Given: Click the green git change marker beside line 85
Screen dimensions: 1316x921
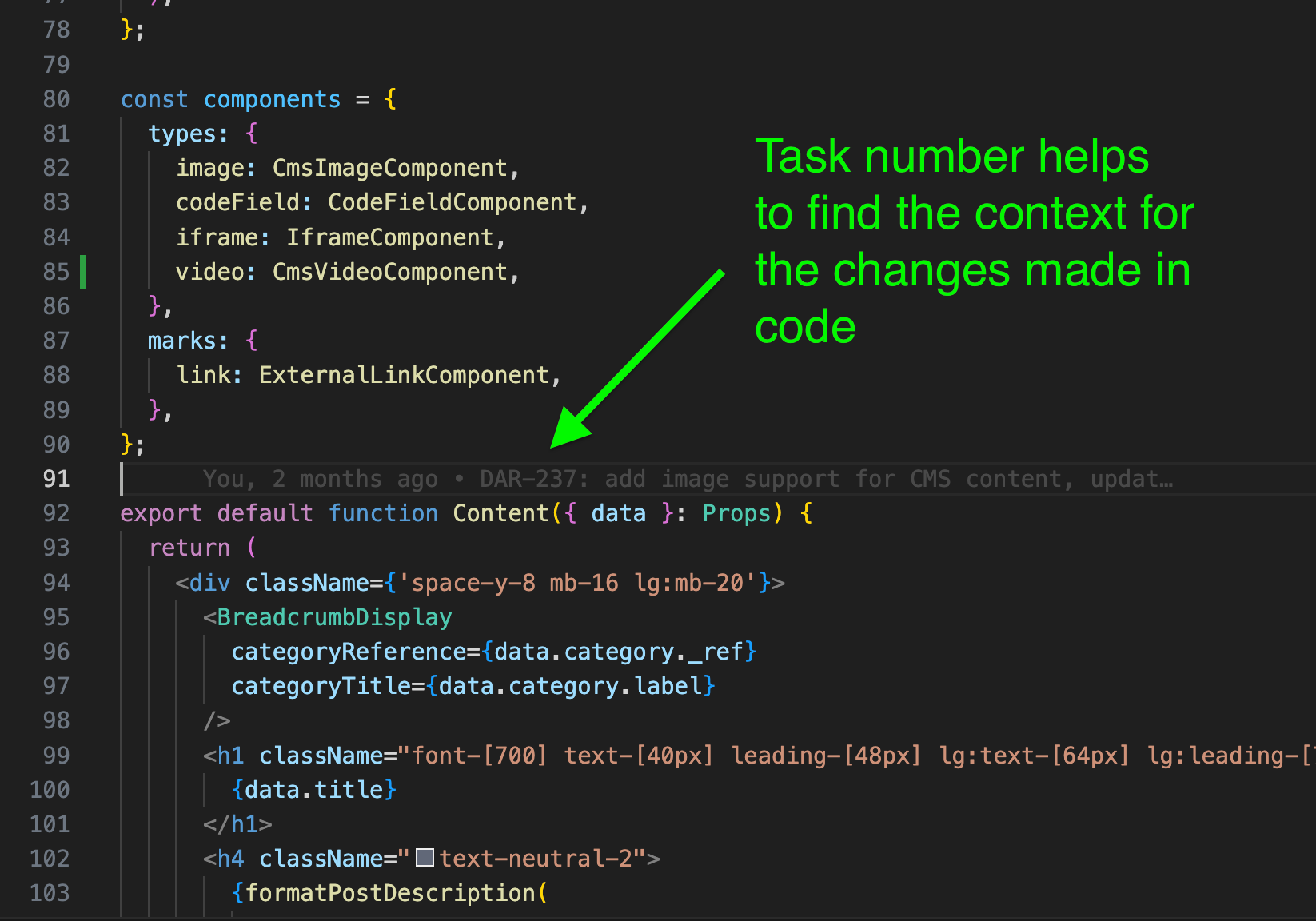Looking at the screenshot, I should click(83, 272).
